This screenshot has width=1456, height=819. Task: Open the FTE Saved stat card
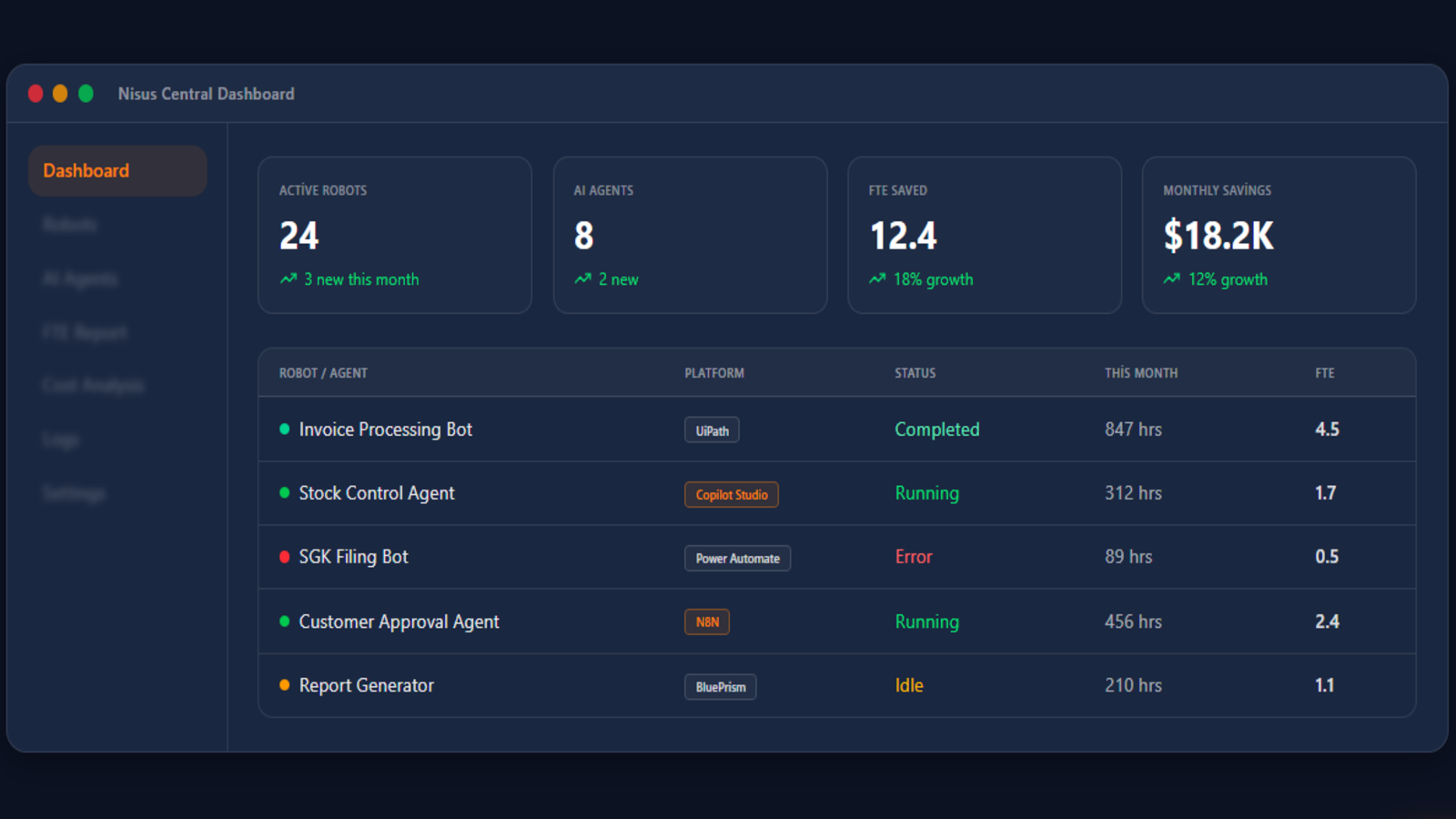point(985,235)
